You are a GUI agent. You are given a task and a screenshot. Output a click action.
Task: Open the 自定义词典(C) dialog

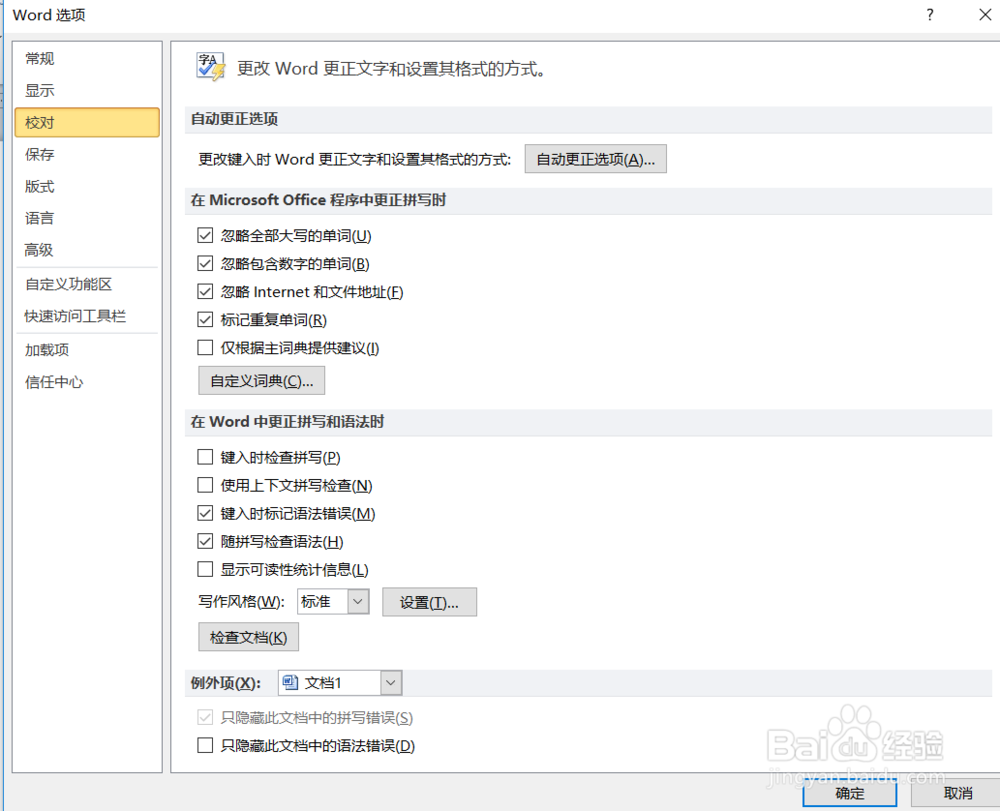[261, 380]
